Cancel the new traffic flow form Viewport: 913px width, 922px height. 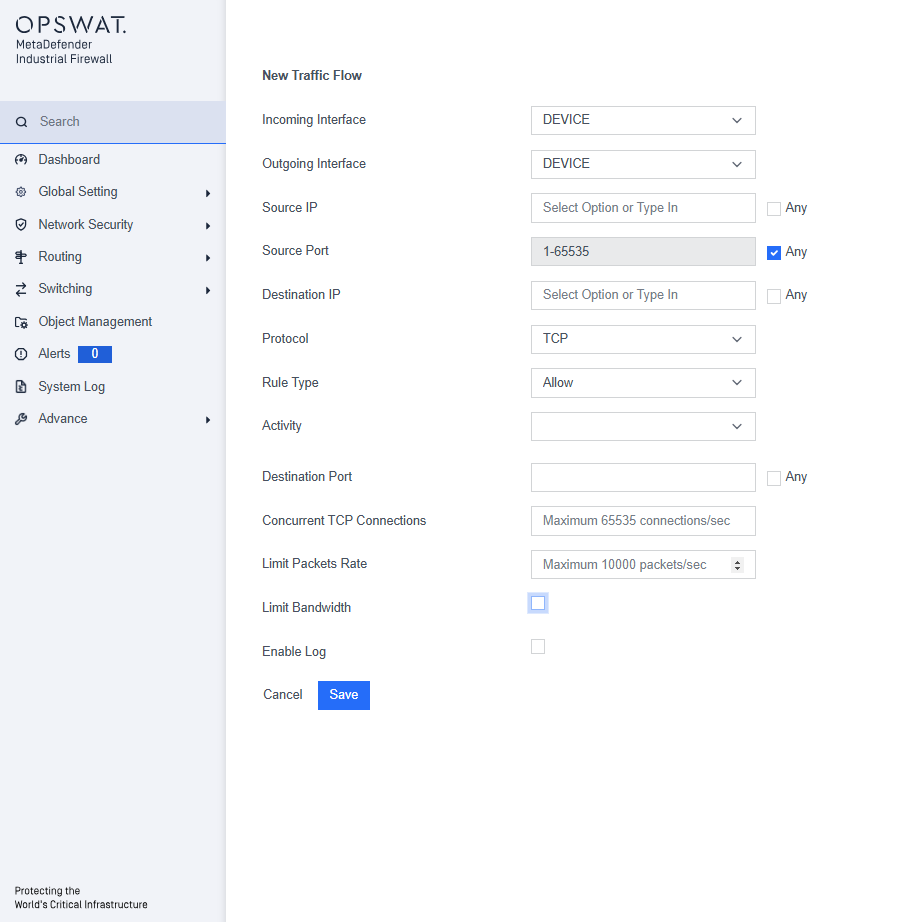coord(283,695)
